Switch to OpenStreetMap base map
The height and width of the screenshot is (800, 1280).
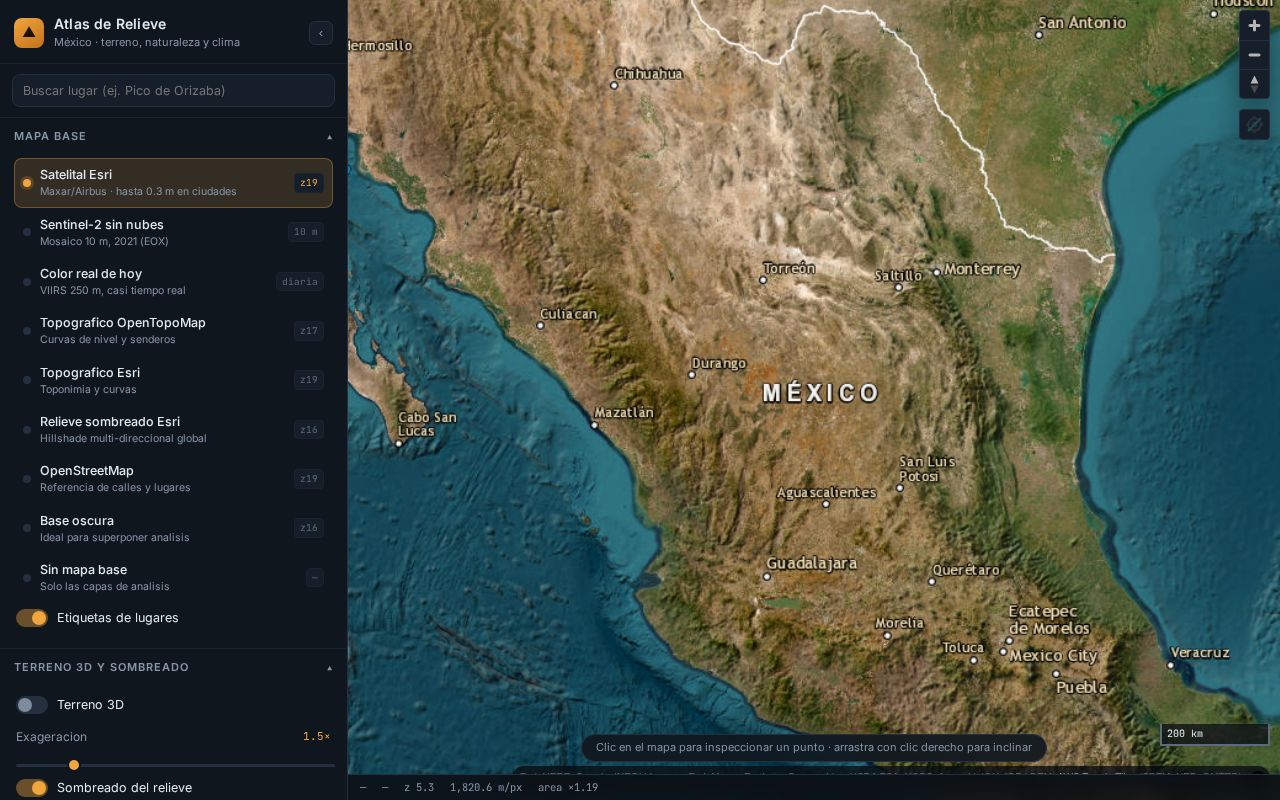(173, 479)
